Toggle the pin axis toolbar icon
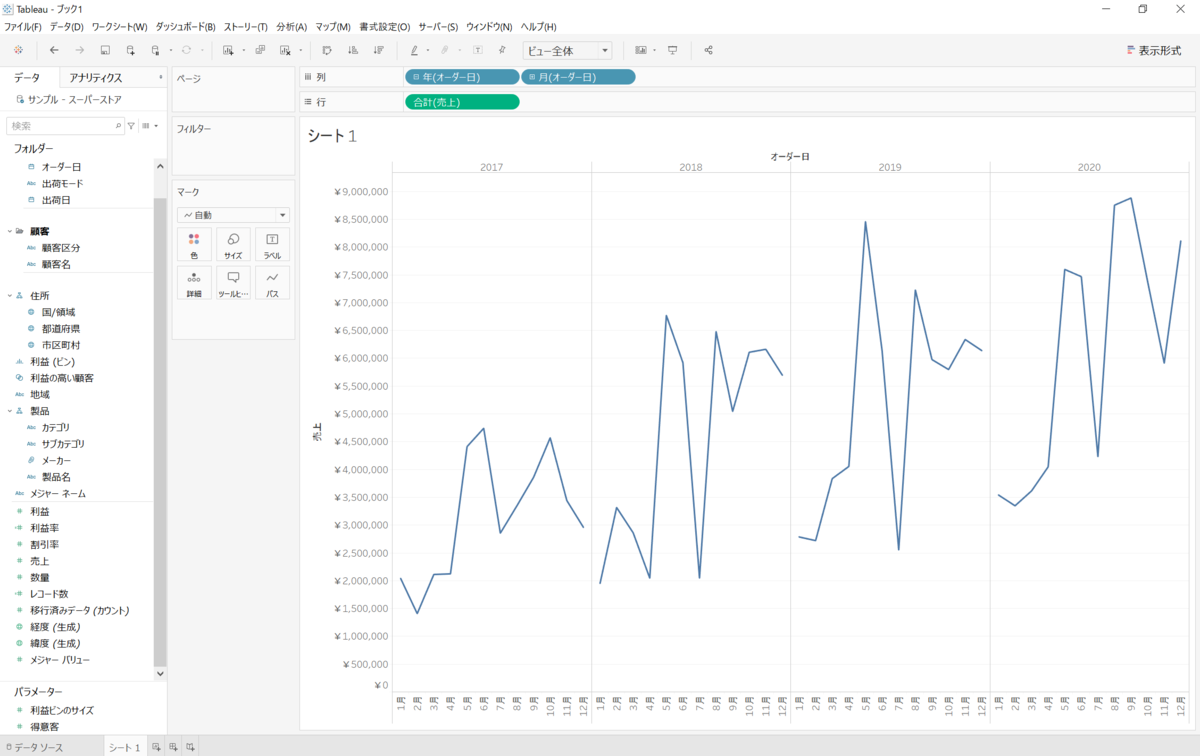 pos(502,50)
